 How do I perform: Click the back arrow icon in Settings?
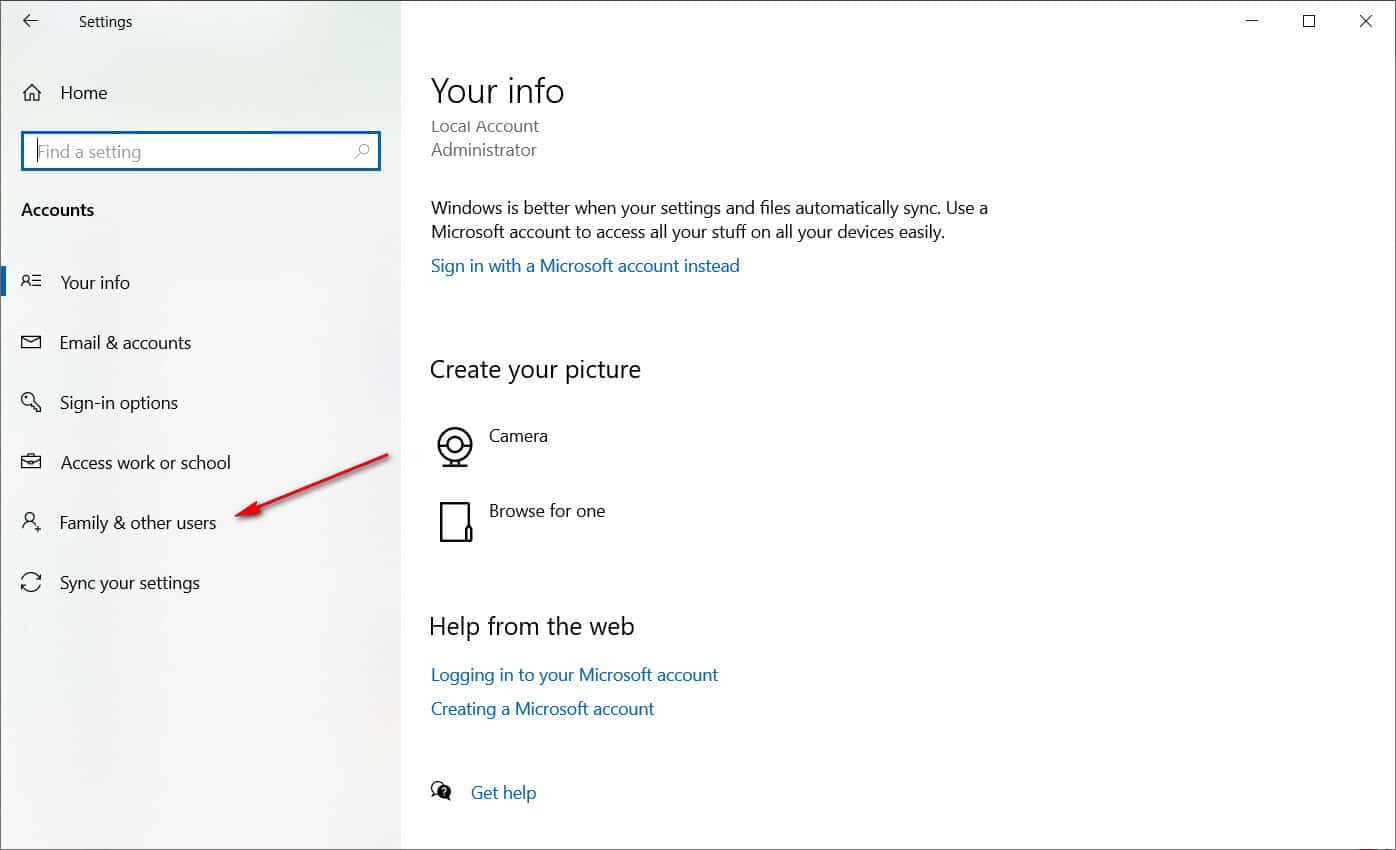30,21
